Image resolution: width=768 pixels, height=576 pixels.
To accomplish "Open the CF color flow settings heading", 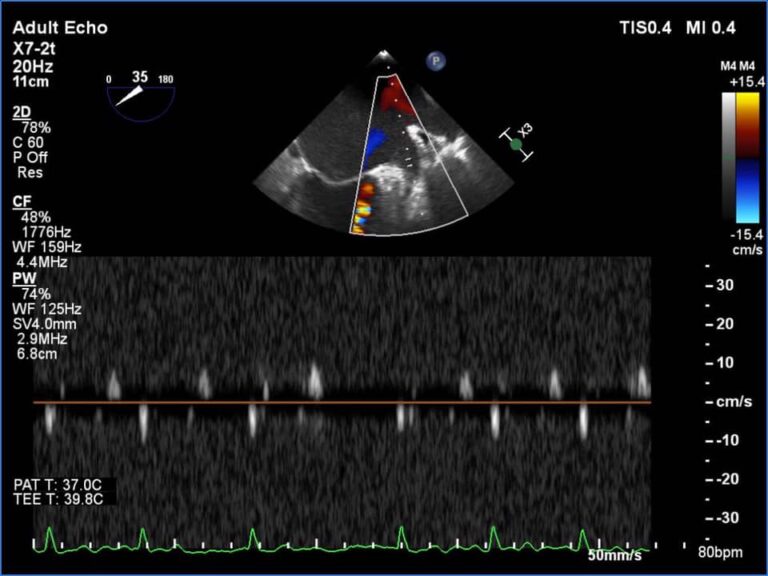I will [x=21, y=202].
